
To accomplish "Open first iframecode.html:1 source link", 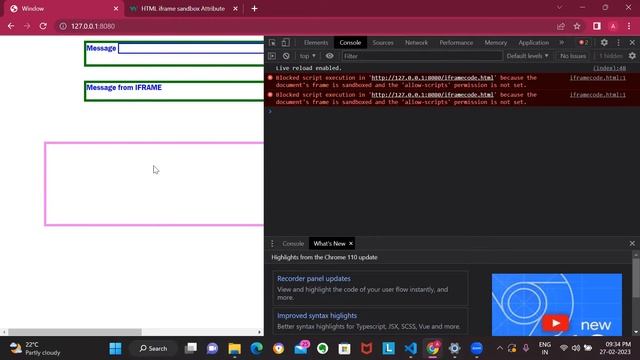I will [x=598, y=78].
